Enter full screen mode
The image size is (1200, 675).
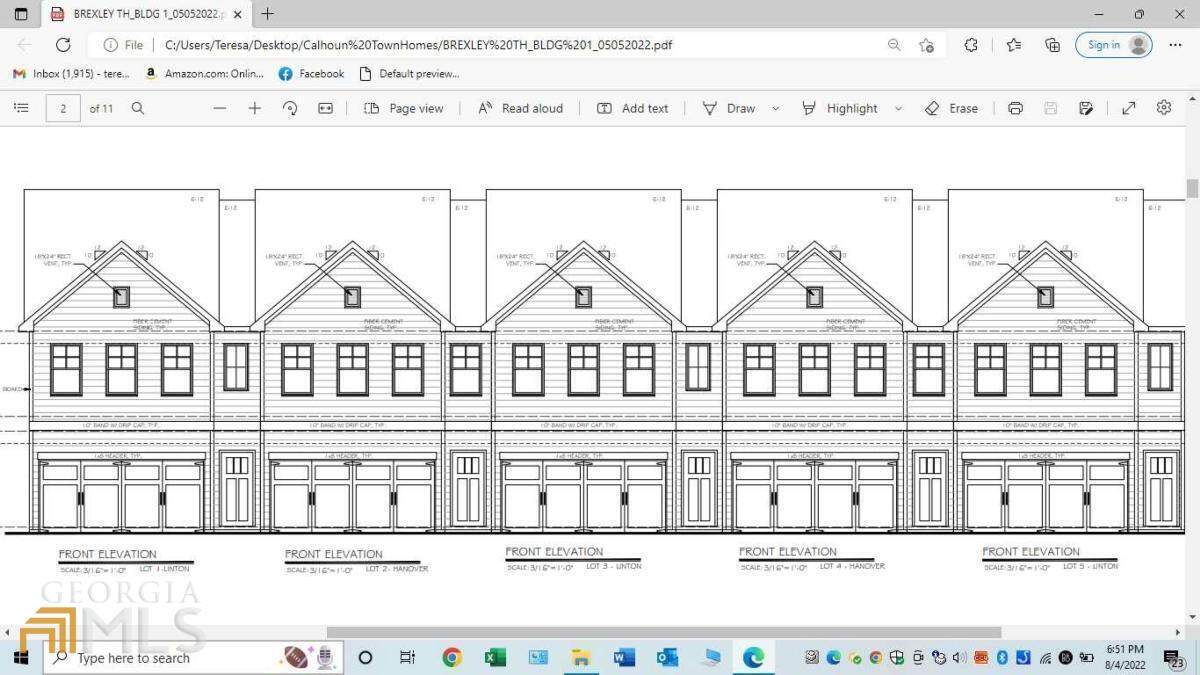[1129, 108]
